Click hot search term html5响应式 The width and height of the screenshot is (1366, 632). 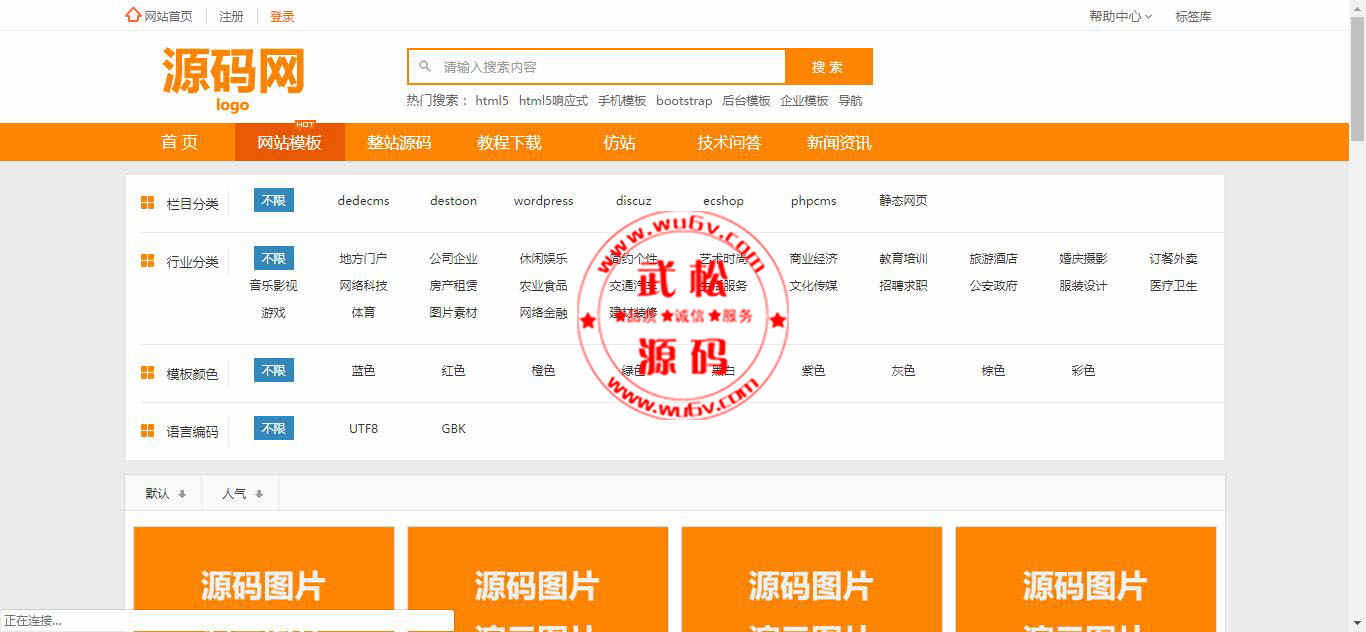(553, 100)
